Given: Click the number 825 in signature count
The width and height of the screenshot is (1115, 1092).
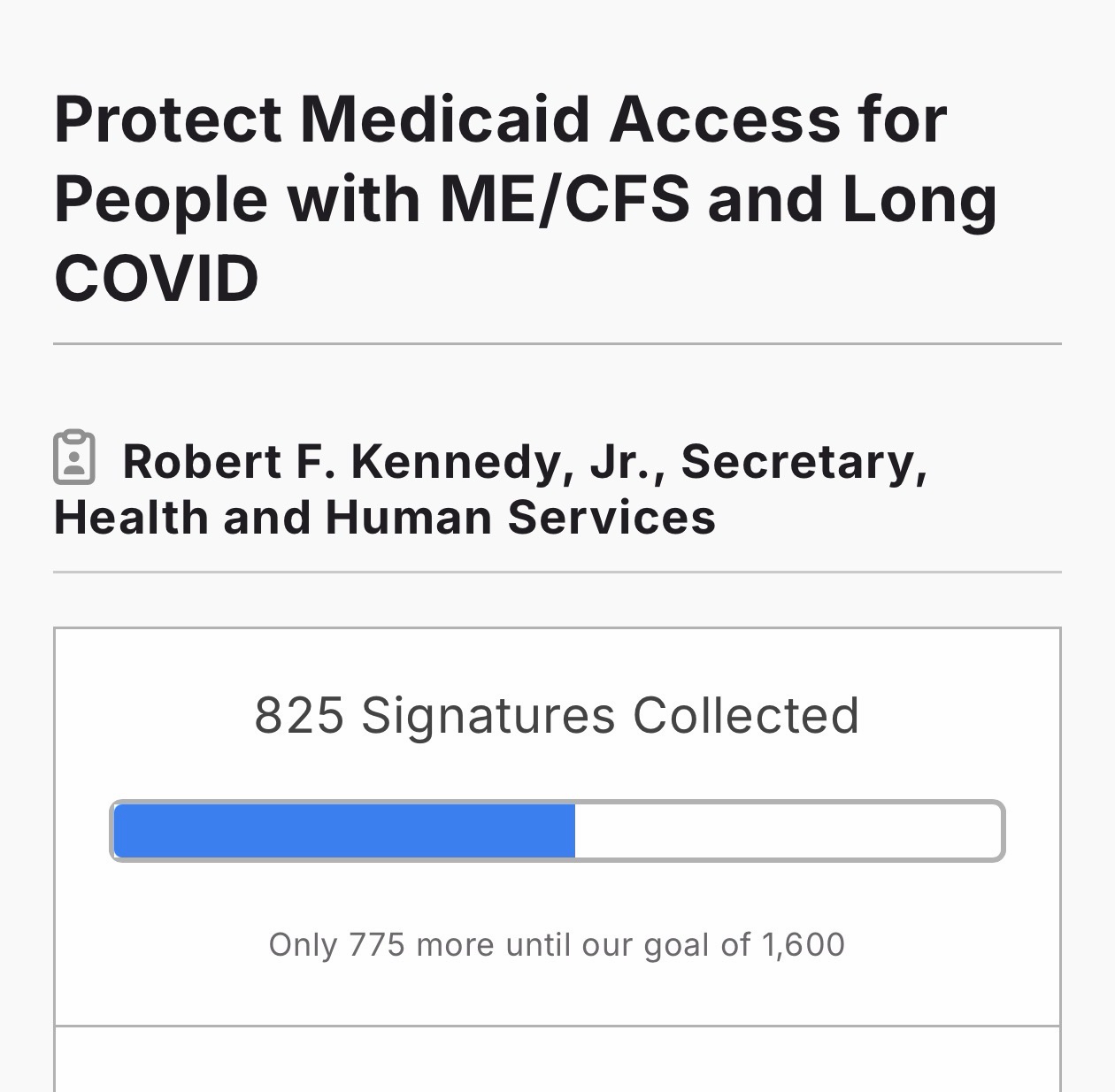Looking at the screenshot, I should (x=298, y=715).
